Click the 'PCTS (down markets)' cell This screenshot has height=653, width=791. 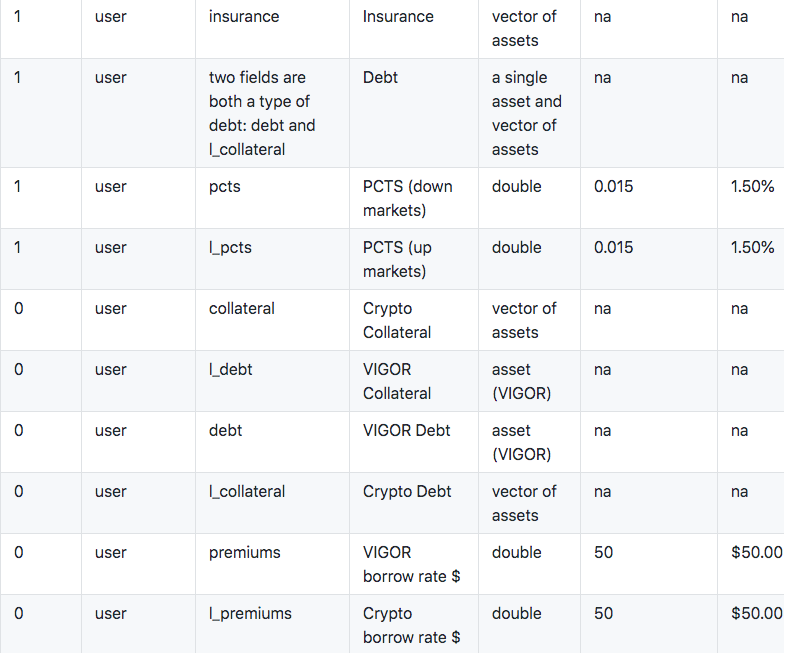pos(407,198)
